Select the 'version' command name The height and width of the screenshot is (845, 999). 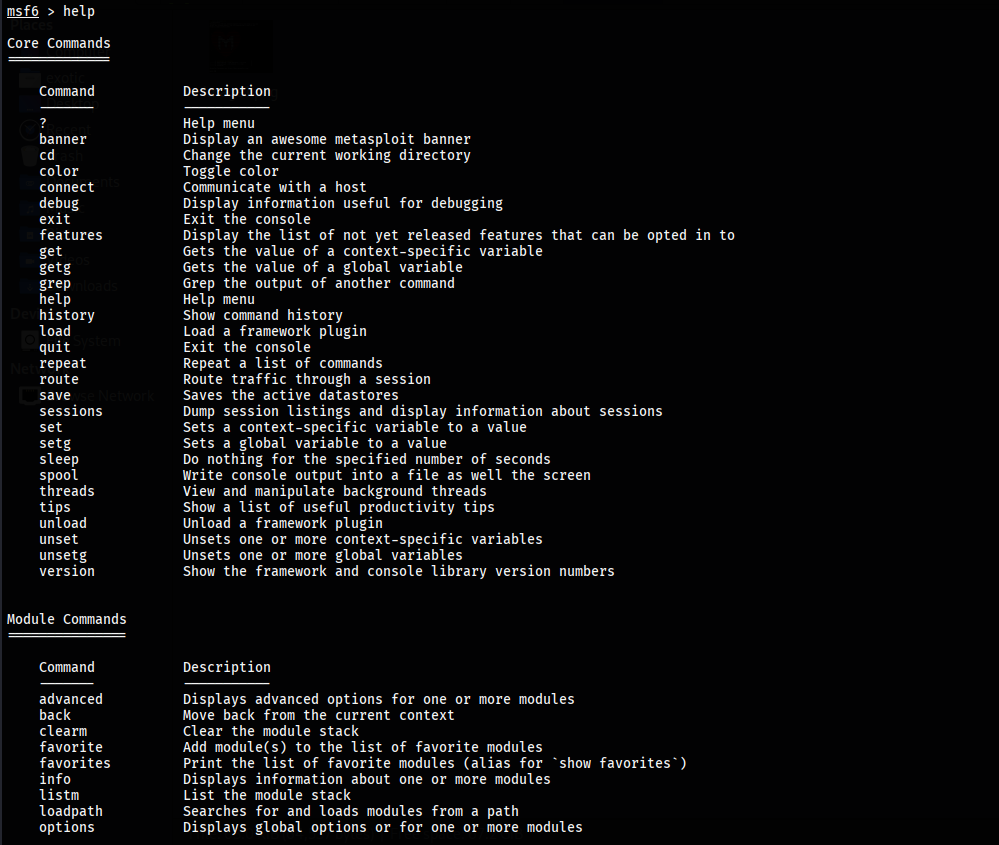click(x=67, y=571)
